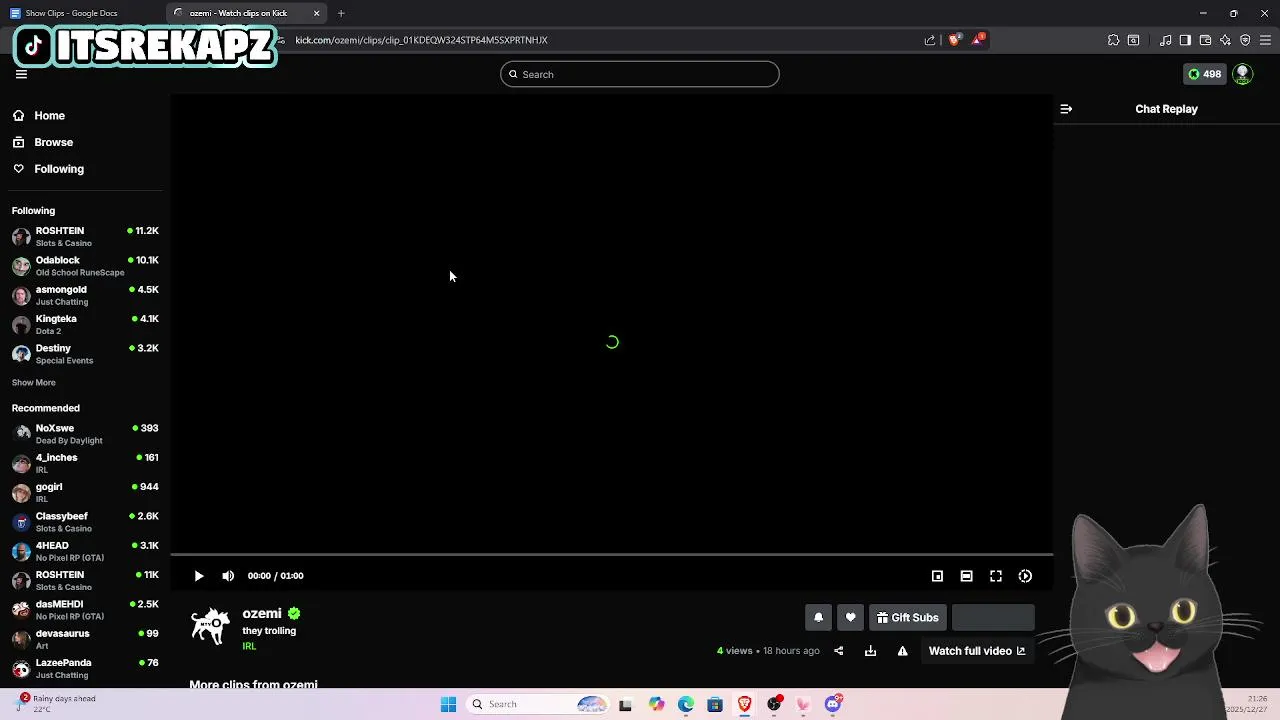This screenshot has height=720, width=1280.
Task: Switch to Show Clips Google Docs tab
Action: point(82,13)
